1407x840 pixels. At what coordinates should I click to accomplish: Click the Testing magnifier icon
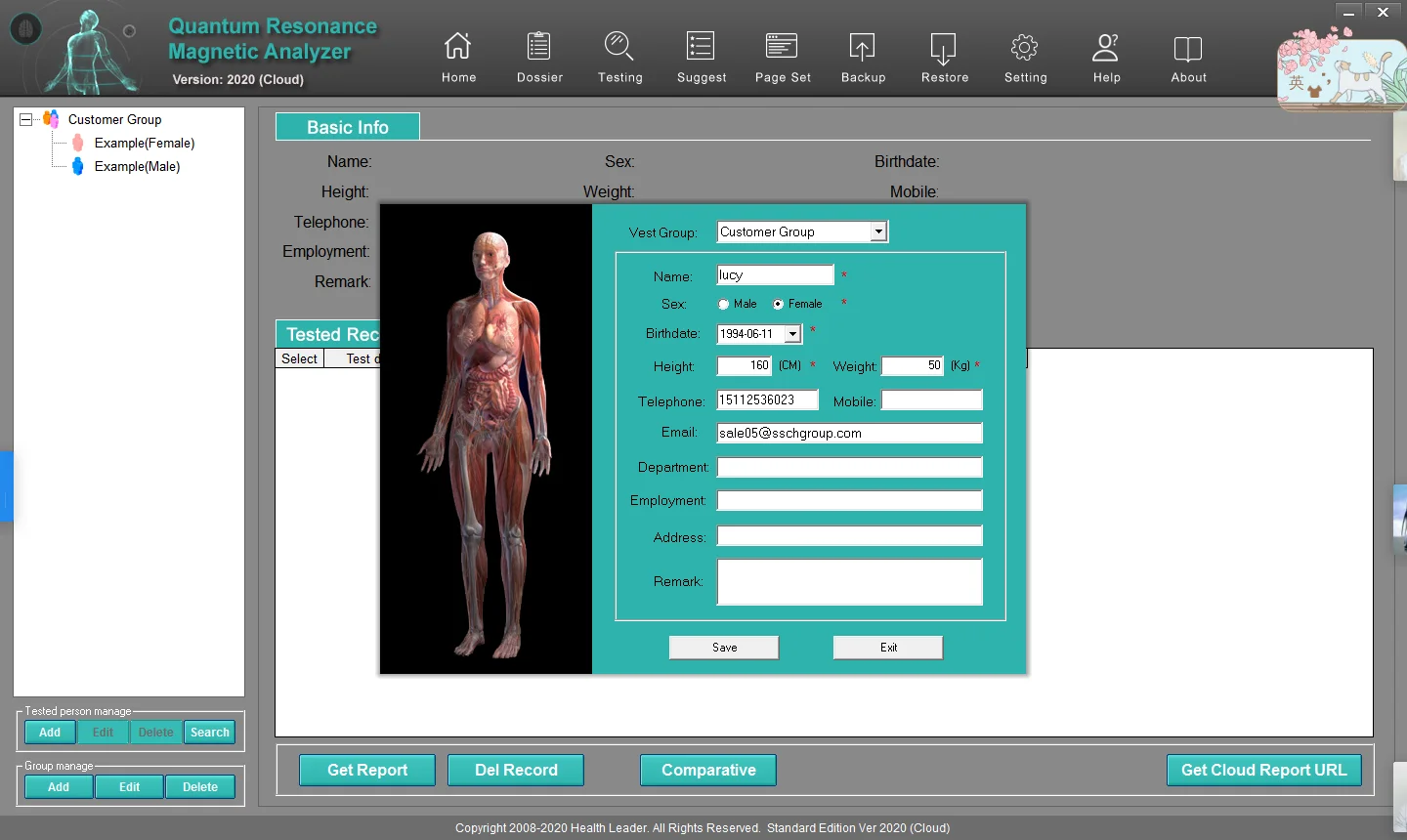(619, 47)
